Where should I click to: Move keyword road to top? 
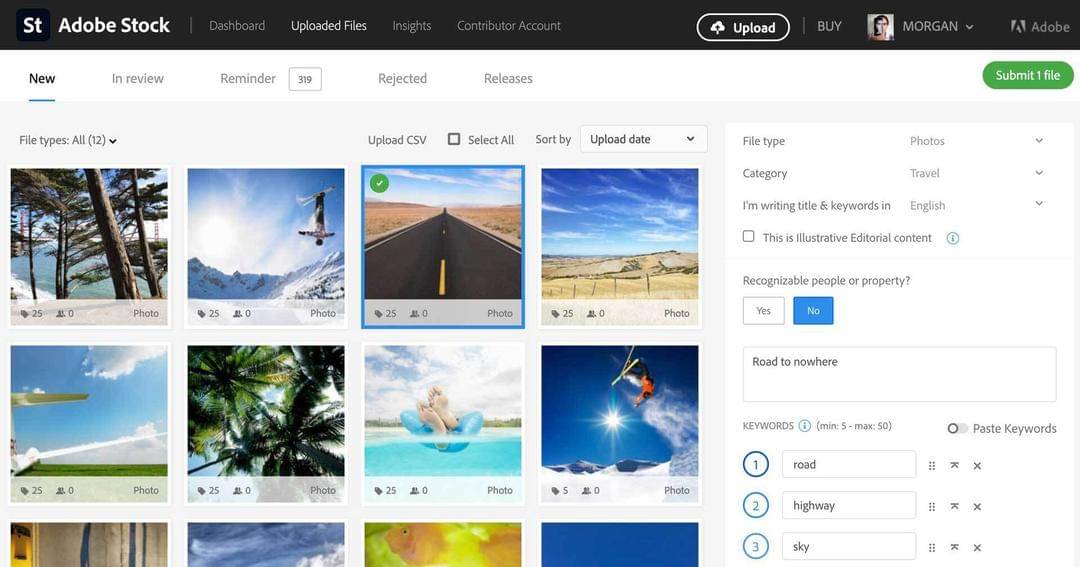955,466
